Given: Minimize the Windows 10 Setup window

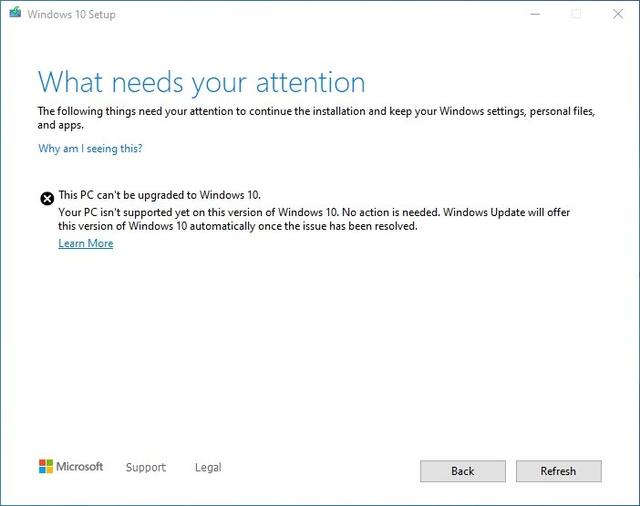Looking at the screenshot, I should (x=531, y=14).
